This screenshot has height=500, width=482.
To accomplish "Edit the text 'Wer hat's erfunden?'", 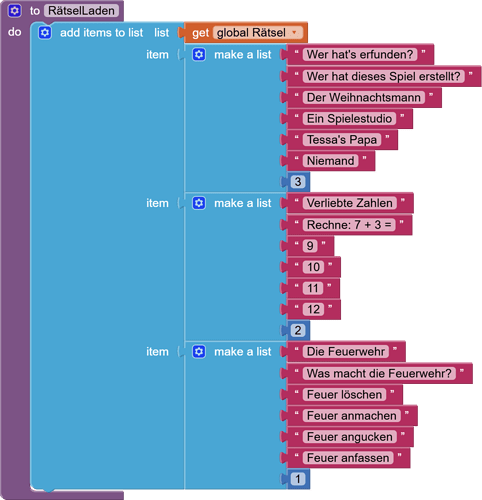I will point(360,54).
